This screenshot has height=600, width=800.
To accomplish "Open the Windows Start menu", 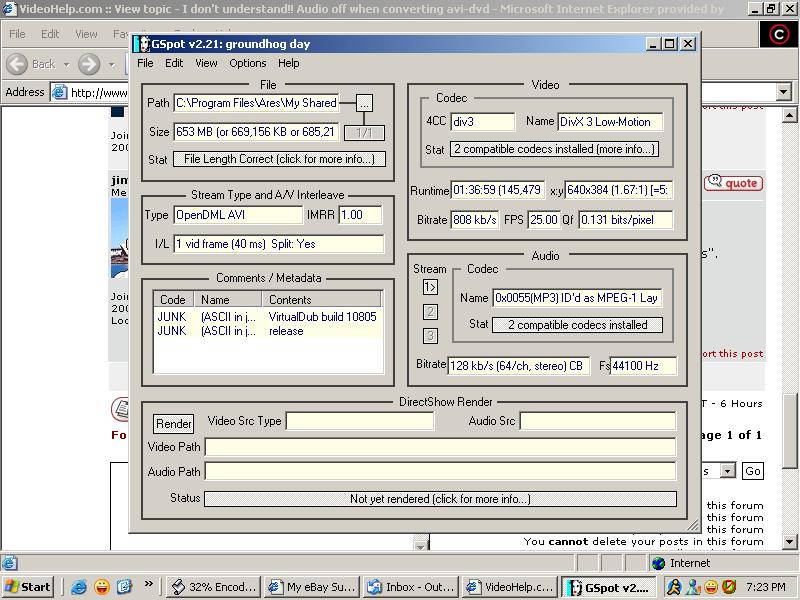I will pyautogui.click(x=28, y=587).
